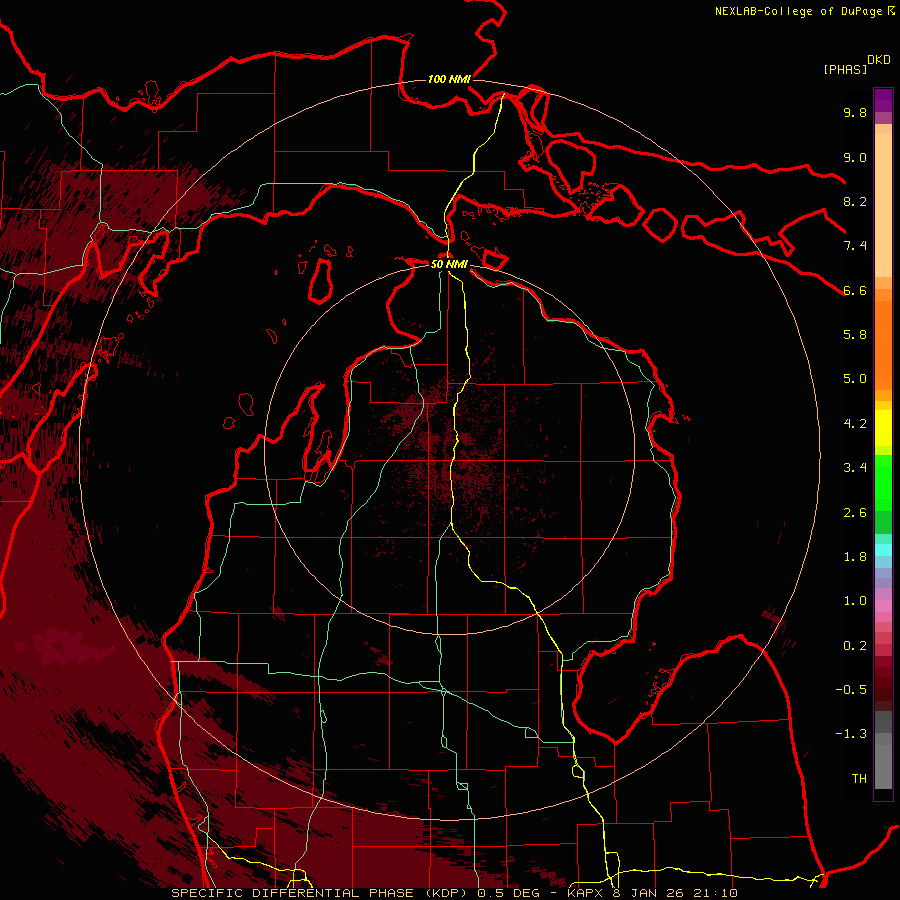
Task: Click the 50 NMI range ring label
Action: coord(449,264)
